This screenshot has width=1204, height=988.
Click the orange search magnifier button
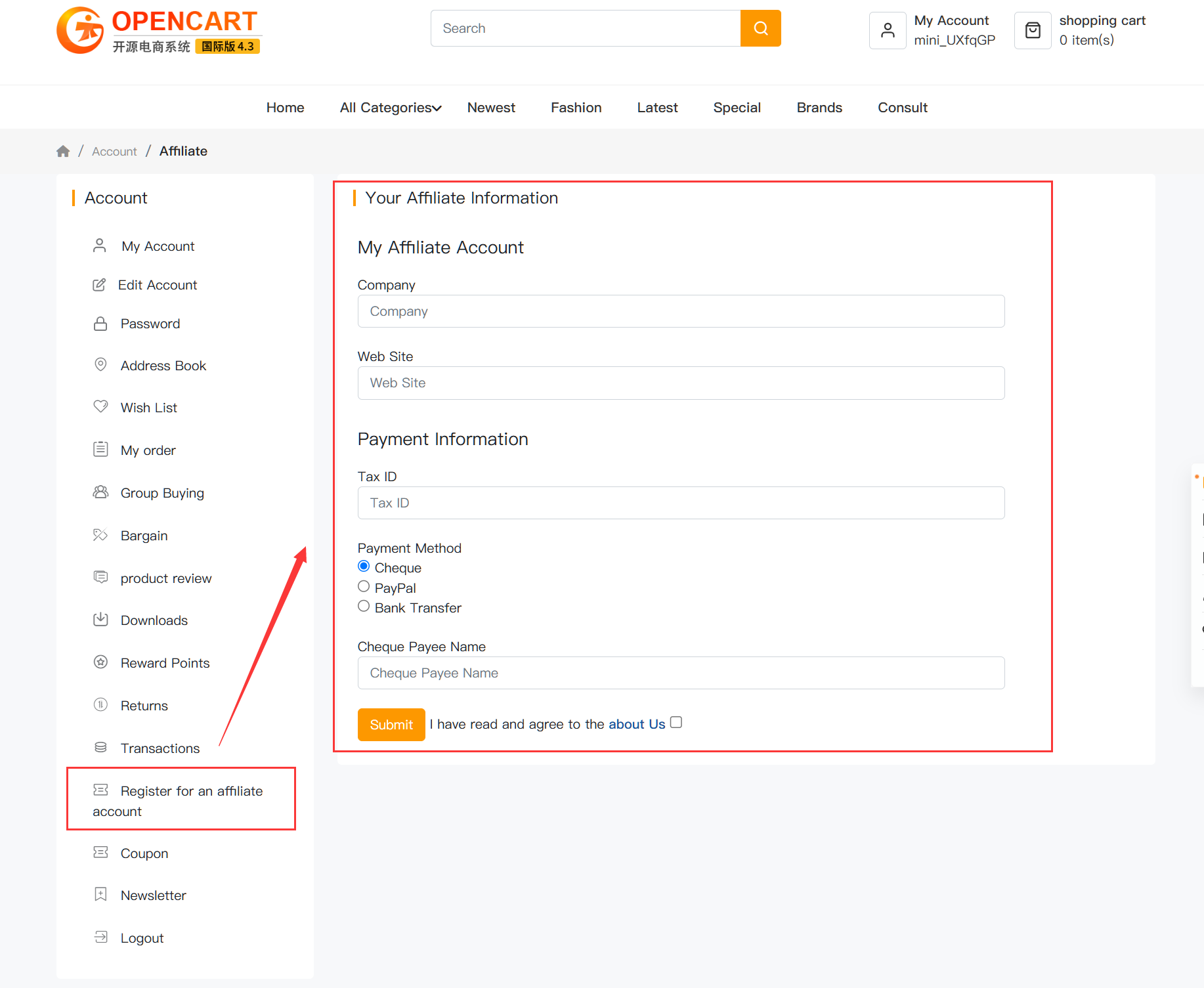pos(760,28)
